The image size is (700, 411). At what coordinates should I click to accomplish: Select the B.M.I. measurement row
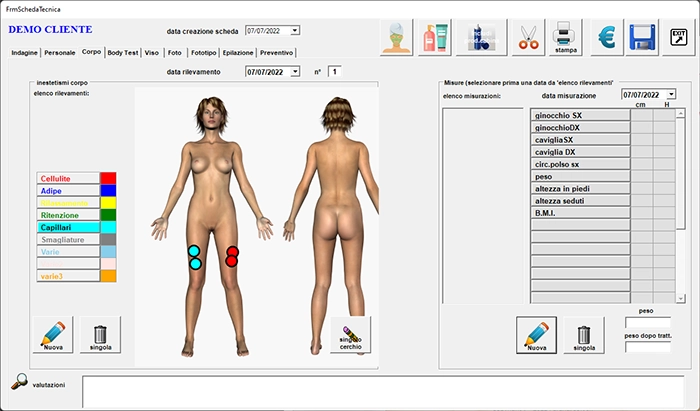pyautogui.click(x=580, y=213)
